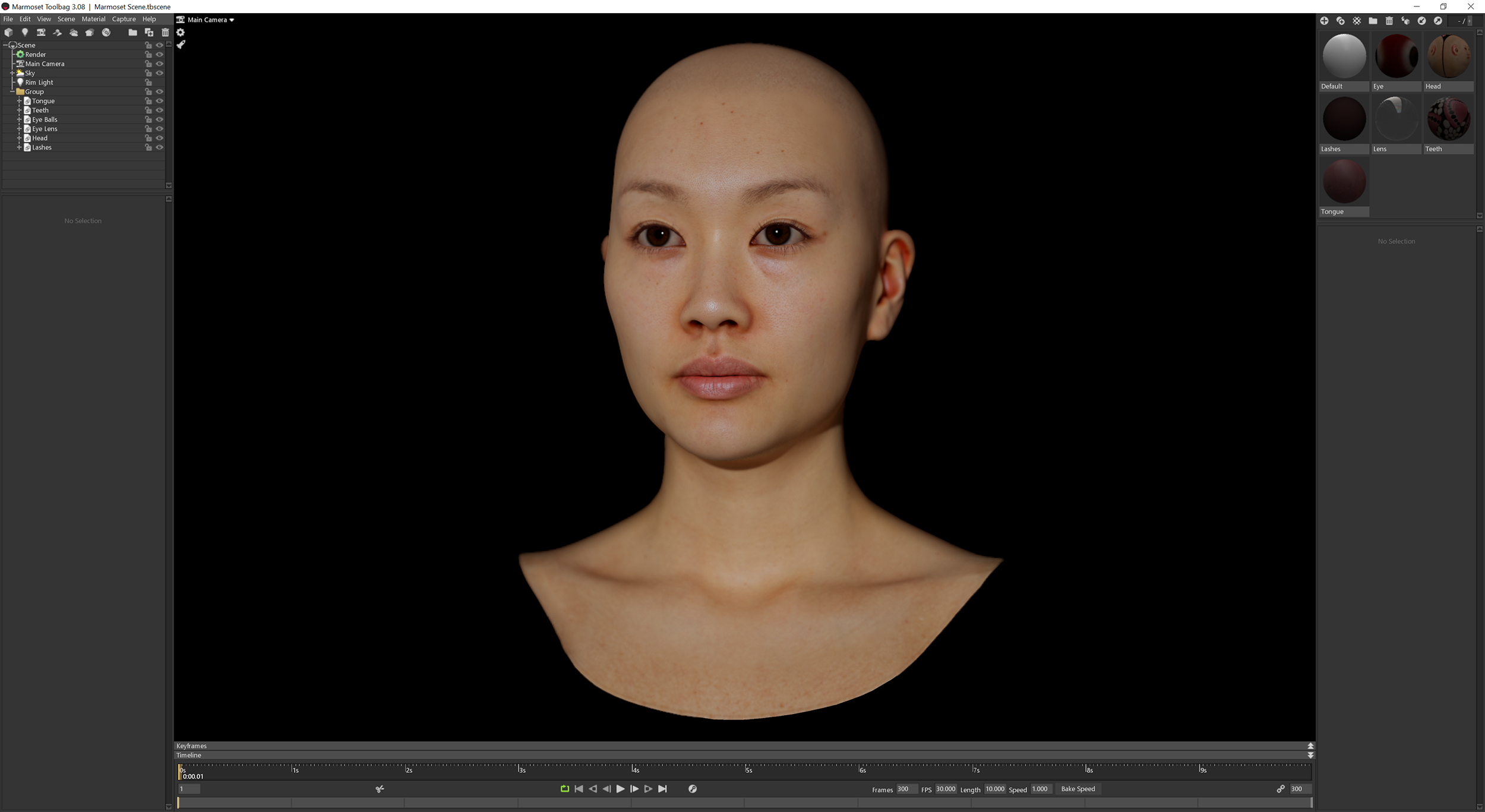Screen dimensions: 1485x812
Task: Open the Capture menu
Action: 124,18
